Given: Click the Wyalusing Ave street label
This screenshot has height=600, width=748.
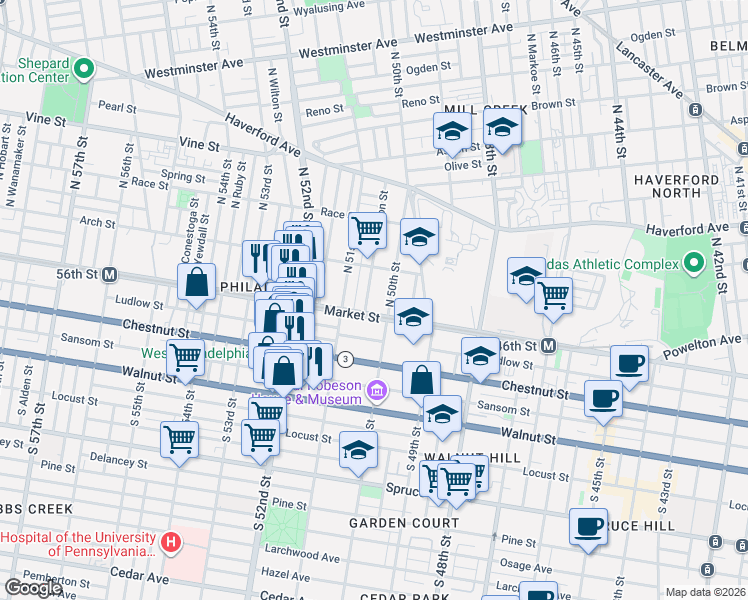Looking at the screenshot, I should pos(329,8).
